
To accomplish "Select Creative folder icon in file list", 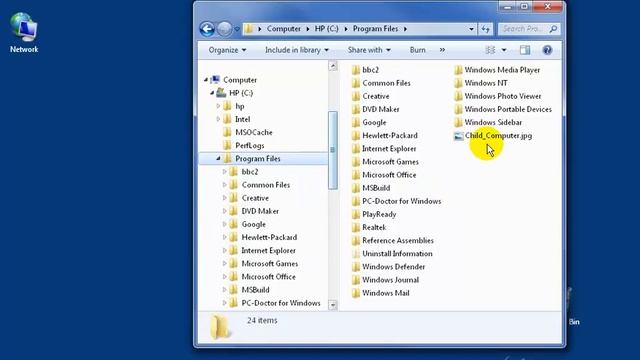I will point(356,96).
